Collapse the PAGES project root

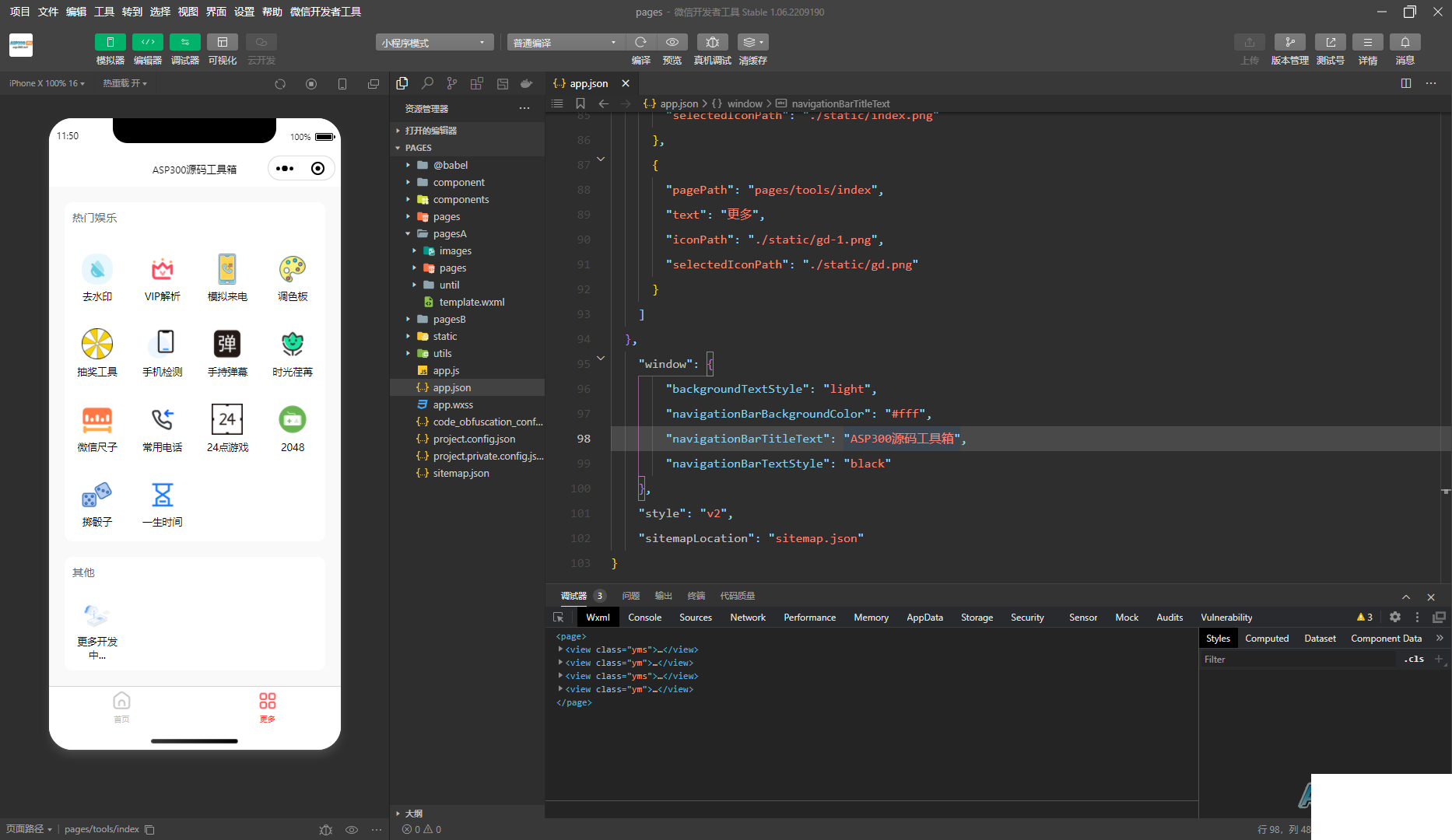pos(398,148)
